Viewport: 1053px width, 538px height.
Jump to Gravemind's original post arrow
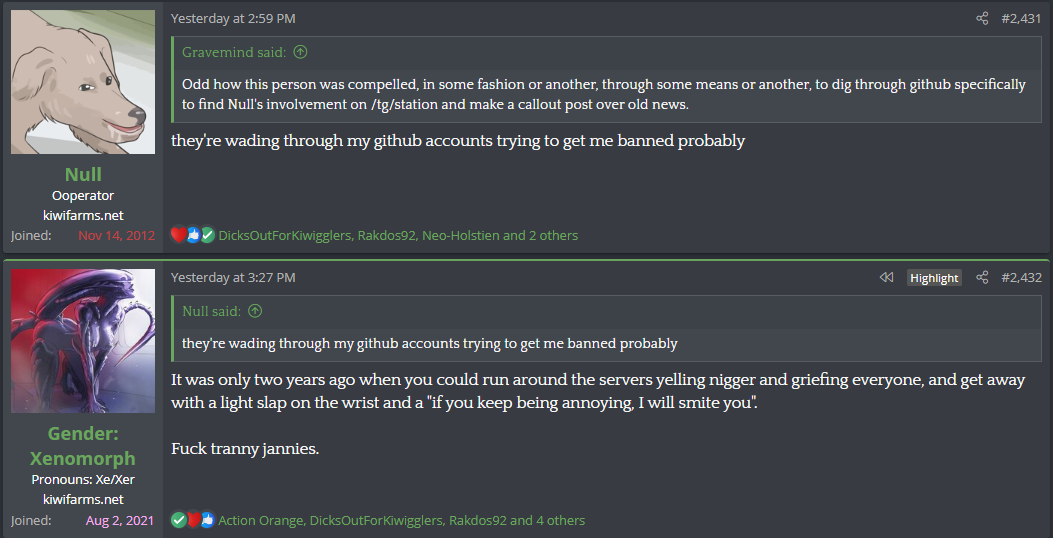[300, 52]
